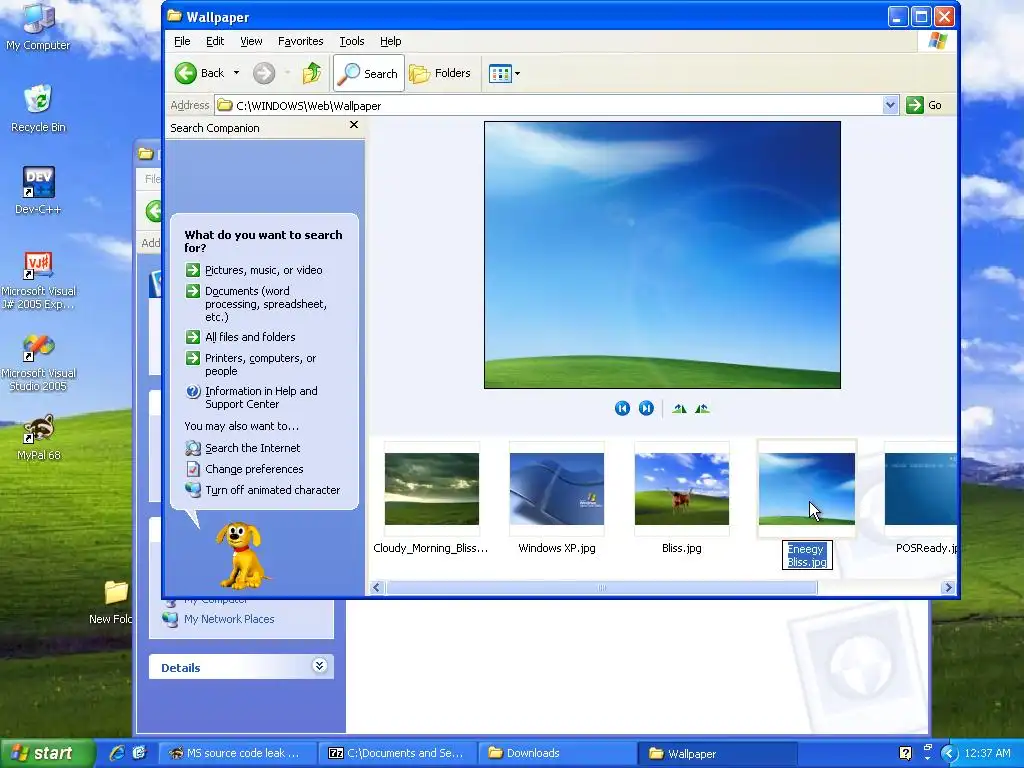Search for Printers, computers, or people
The width and height of the screenshot is (1024, 768).
pyautogui.click(x=251, y=364)
